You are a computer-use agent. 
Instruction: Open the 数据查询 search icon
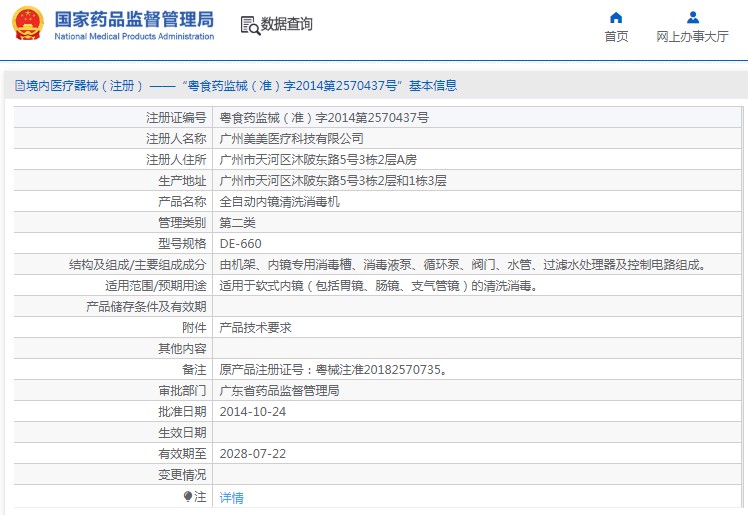point(250,25)
